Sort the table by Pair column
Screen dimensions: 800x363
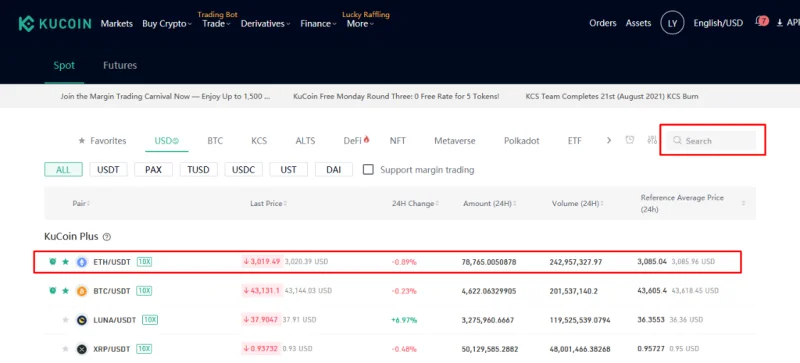(81, 203)
